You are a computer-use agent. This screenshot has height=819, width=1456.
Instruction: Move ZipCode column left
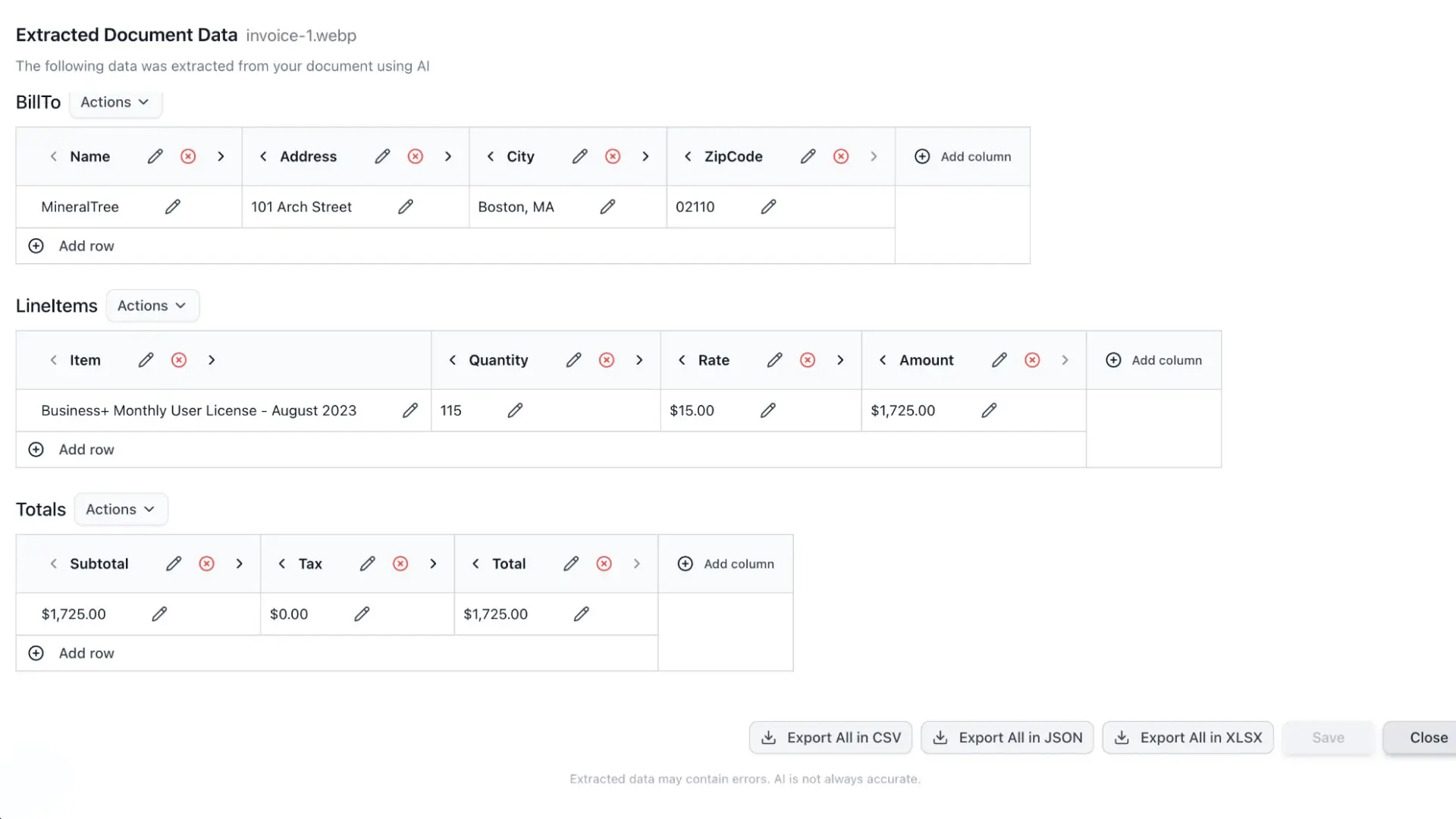coord(688,156)
